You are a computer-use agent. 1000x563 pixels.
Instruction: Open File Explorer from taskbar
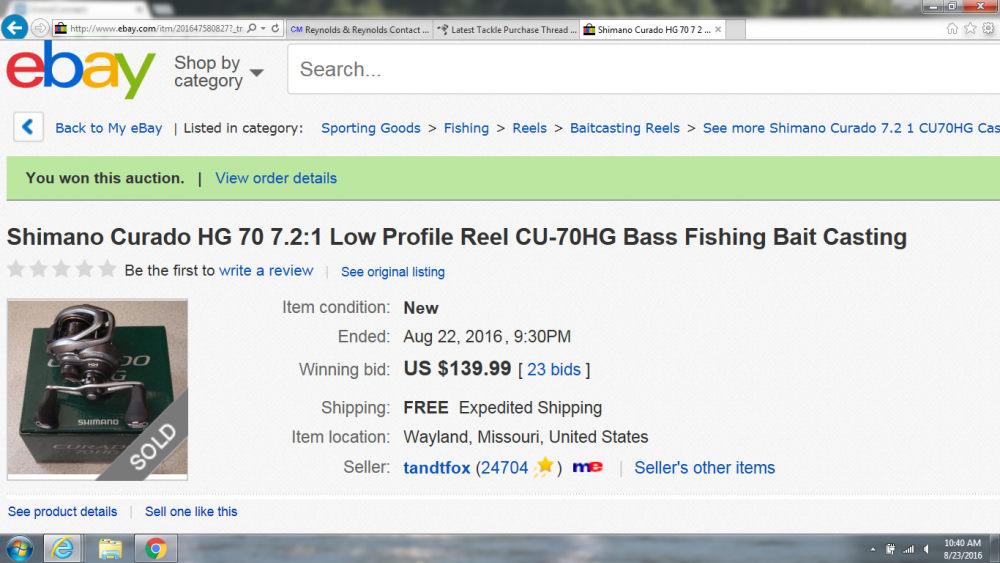tap(110, 548)
